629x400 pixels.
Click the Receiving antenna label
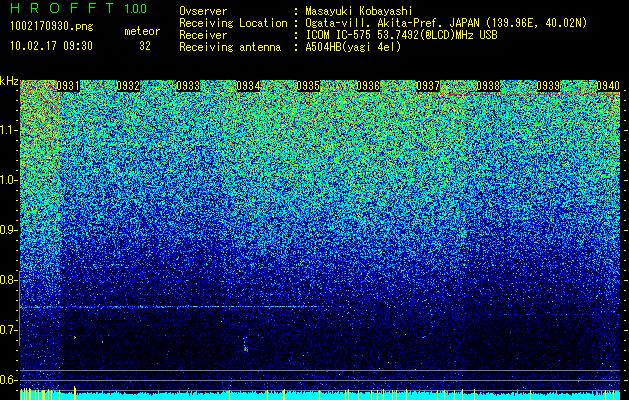point(230,47)
